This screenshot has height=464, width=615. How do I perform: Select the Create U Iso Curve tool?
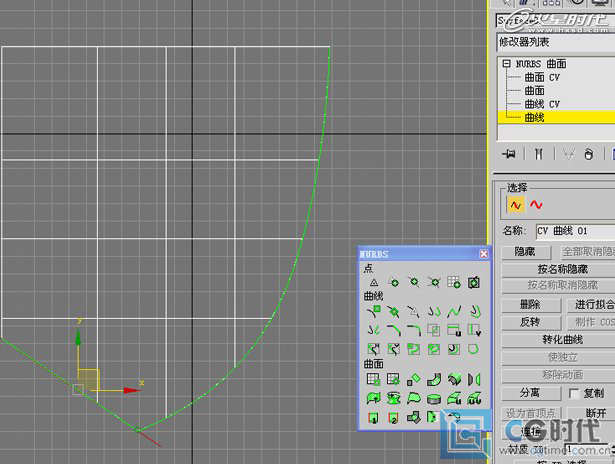454,330
